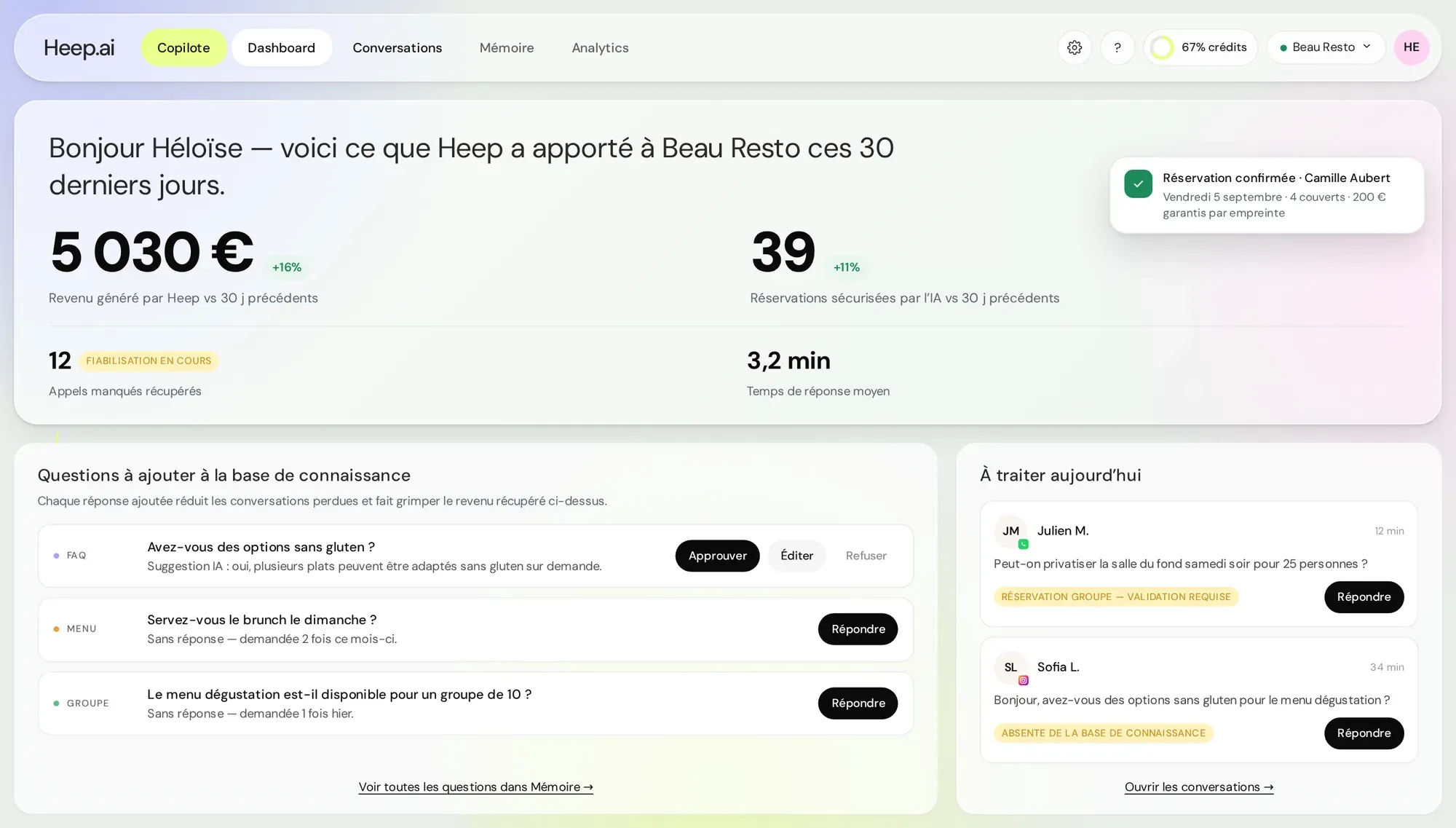Refuse the gluten-free FAQ suggestion
1456x828 pixels.
(x=866, y=556)
